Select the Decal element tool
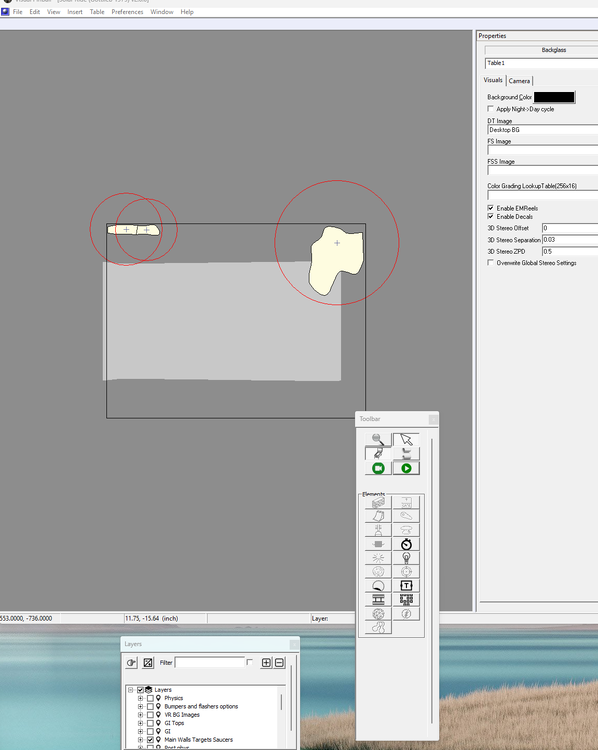 [x=378, y=585]
